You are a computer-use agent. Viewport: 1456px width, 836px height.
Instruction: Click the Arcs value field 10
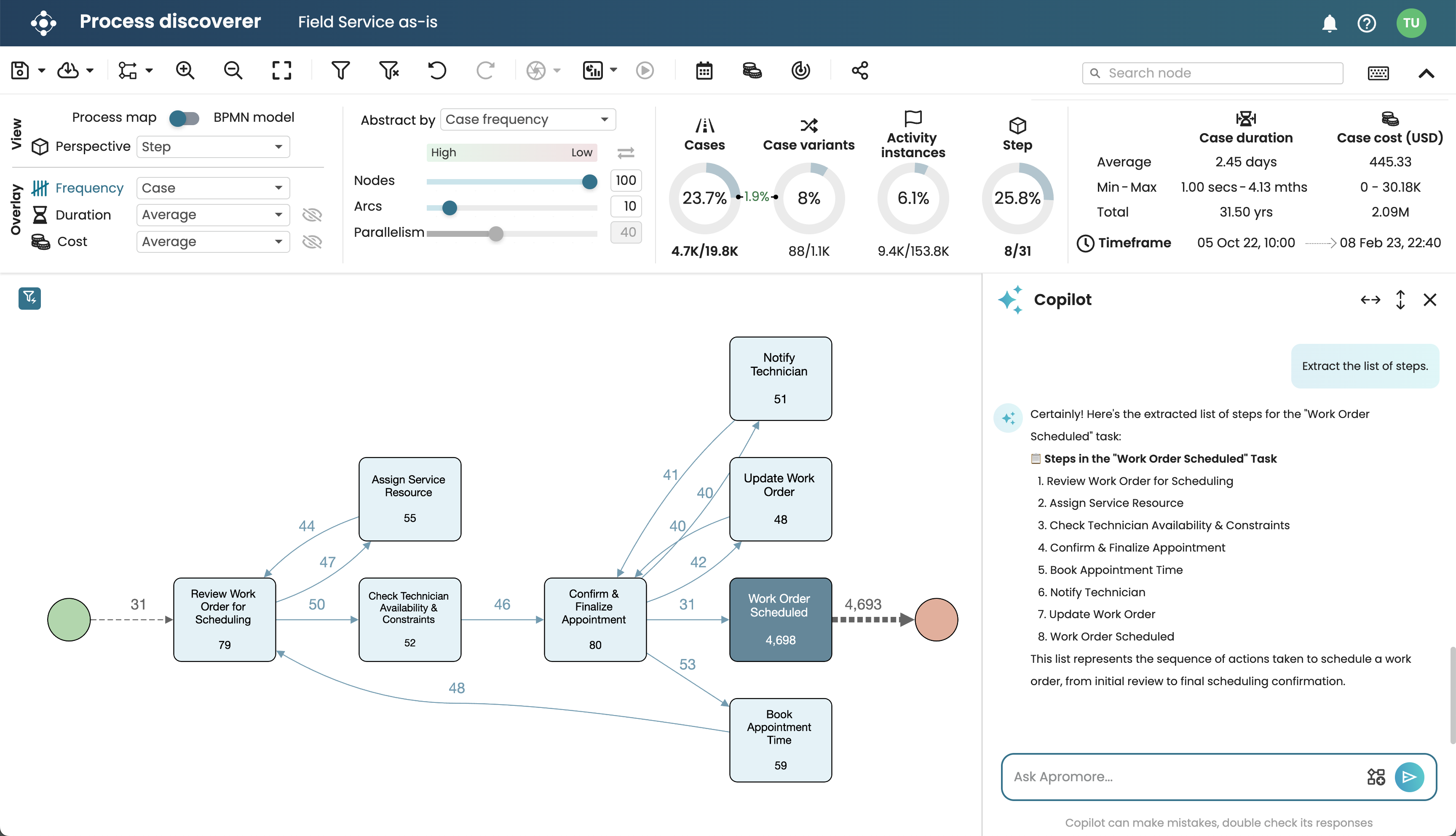pos(626,206)
